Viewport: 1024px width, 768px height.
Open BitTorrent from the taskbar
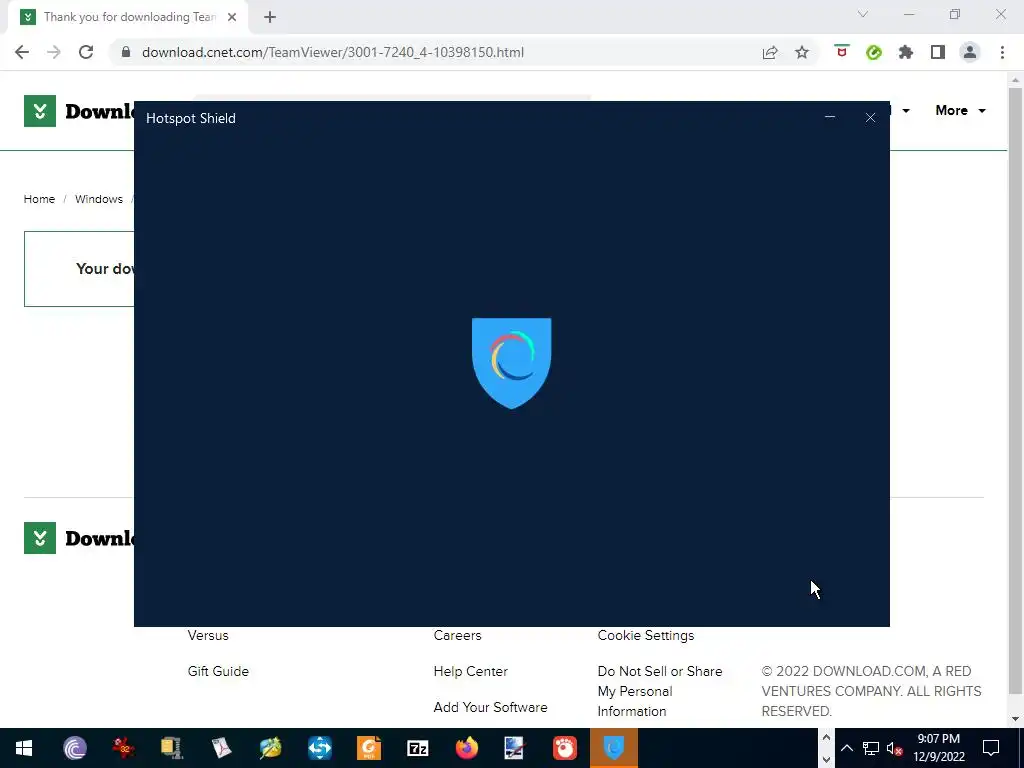point(74,748)
